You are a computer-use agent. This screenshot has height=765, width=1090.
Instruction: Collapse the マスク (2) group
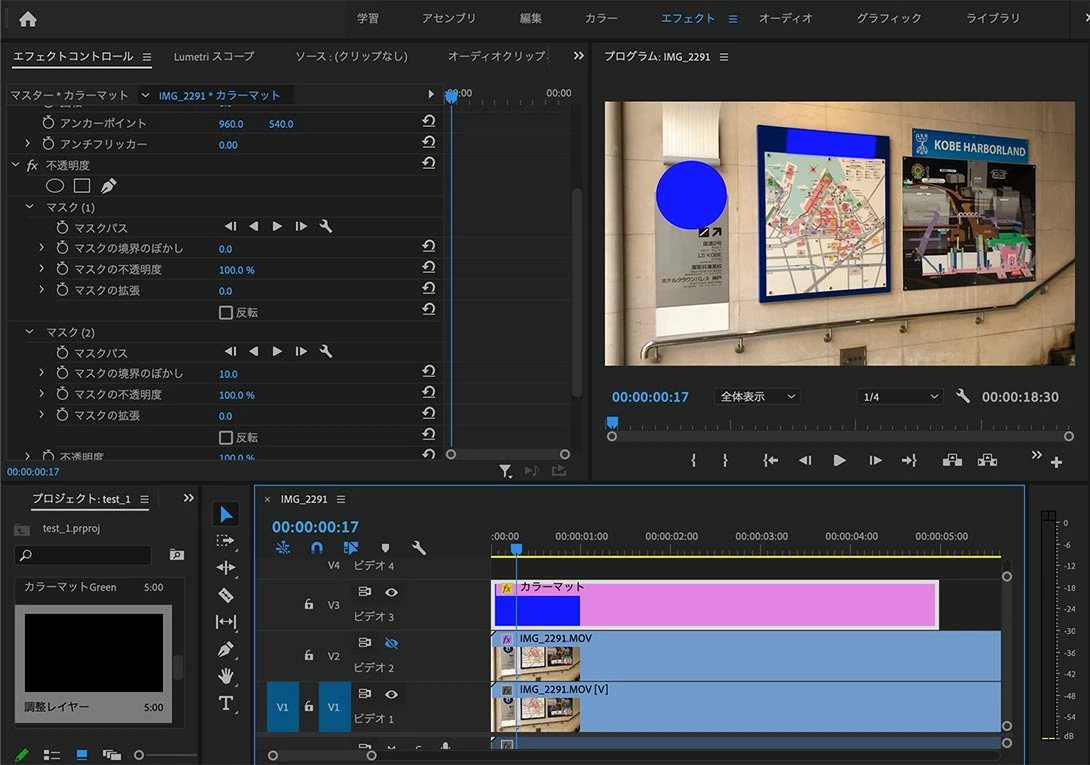point(29,332)
